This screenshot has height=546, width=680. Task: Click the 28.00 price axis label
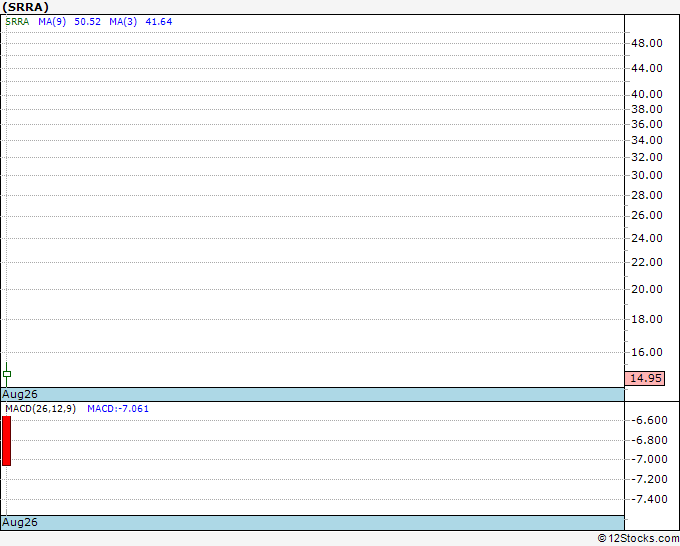(x=647, y=195)
